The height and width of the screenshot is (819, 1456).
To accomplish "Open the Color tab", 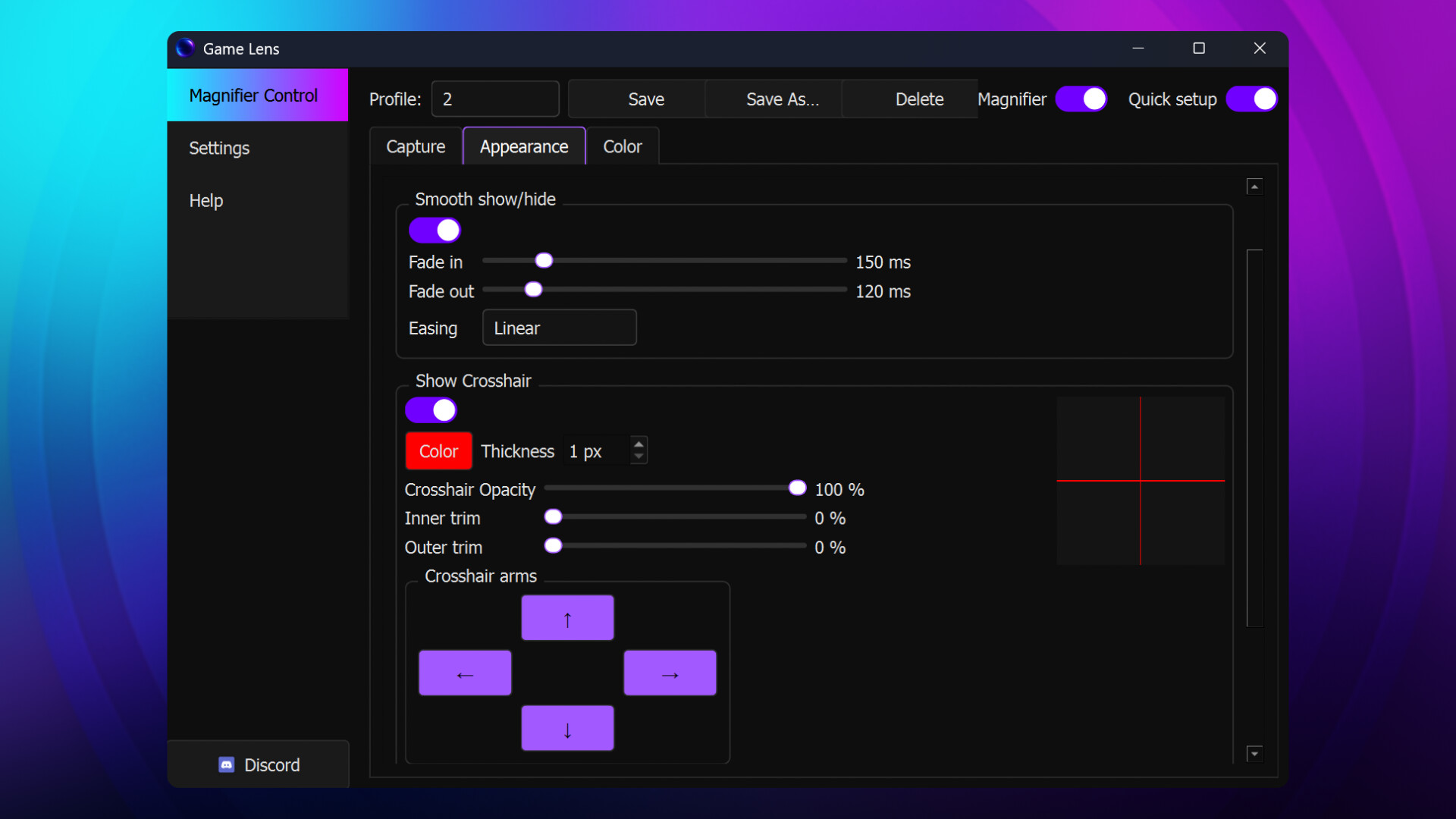I will click(622, 146).
